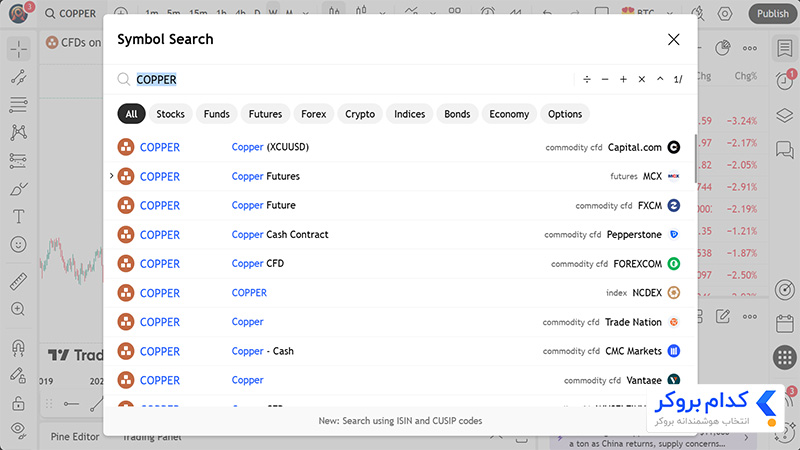Image resolution: width=800 pixels, height=450 pixels.
Task: Toggle lock all drawing tools
Action: pos(18,403)
